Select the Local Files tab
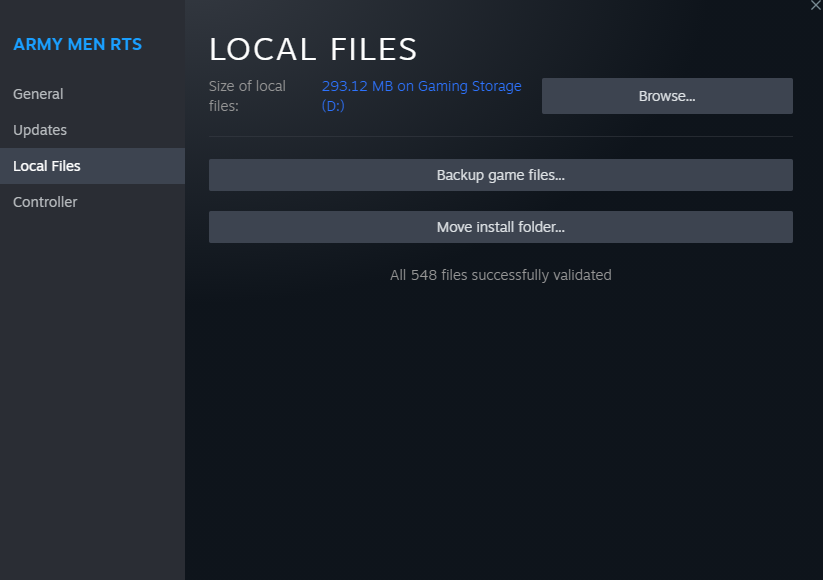Image resolution: width=823 pixels, height=580 pixels. click(x=47, y=166)
